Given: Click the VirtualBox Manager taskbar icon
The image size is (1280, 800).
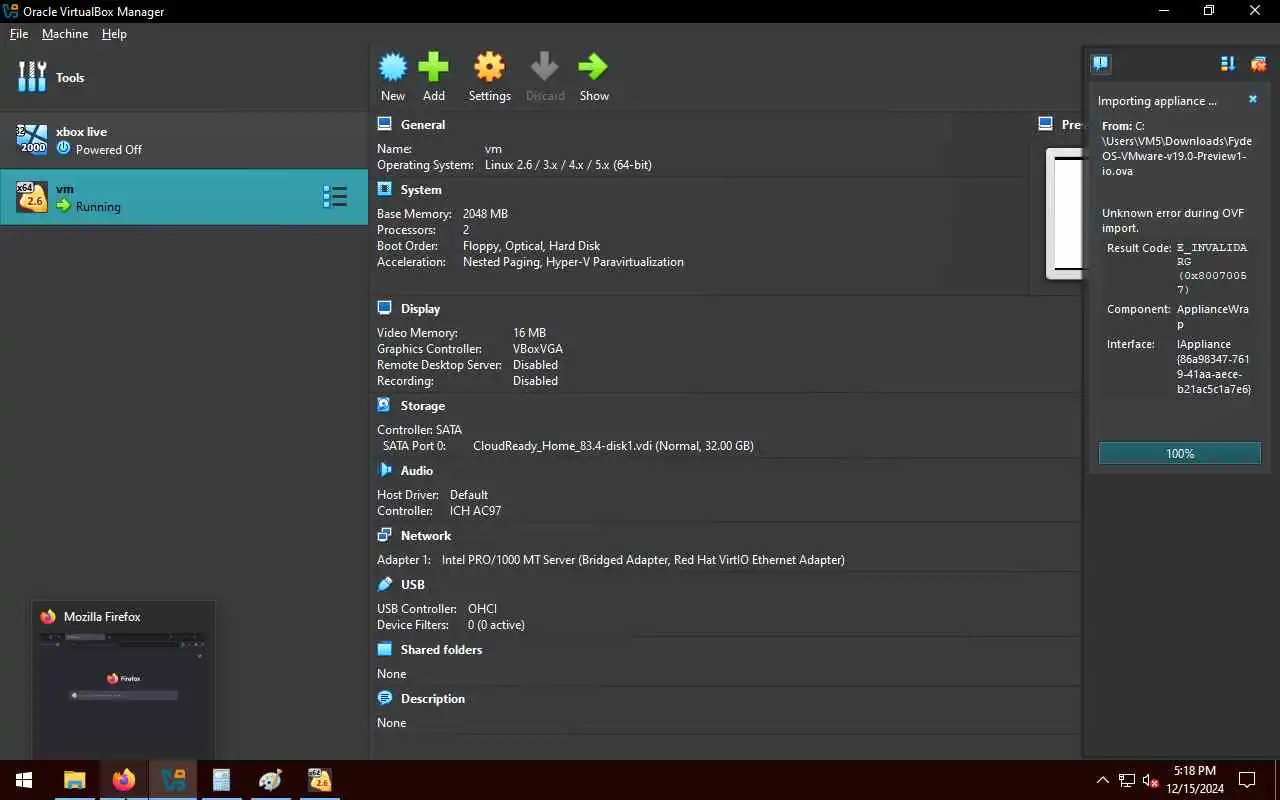Looking at the screenshot, I should [173, 780].
